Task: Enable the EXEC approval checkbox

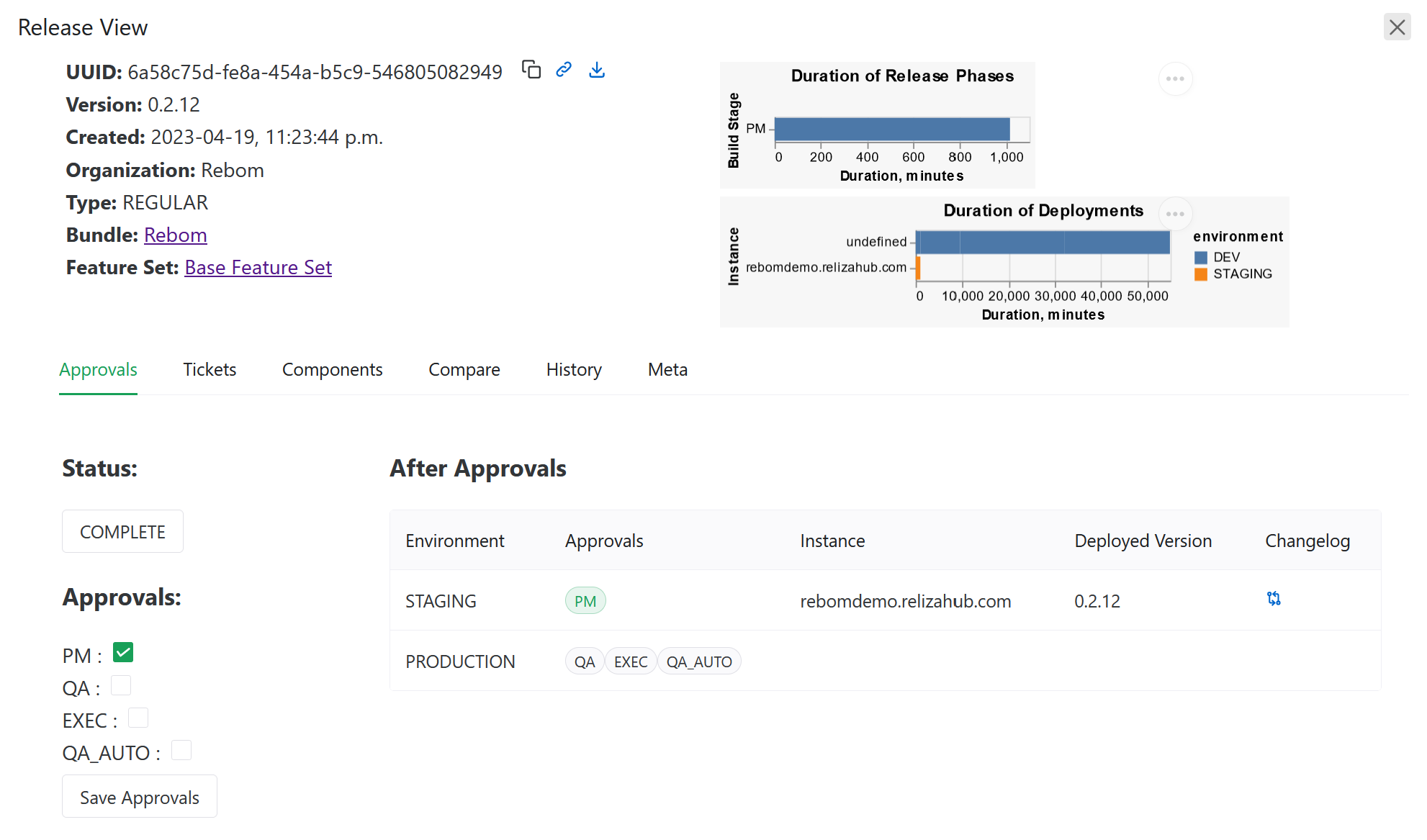Action: [138, 718]
